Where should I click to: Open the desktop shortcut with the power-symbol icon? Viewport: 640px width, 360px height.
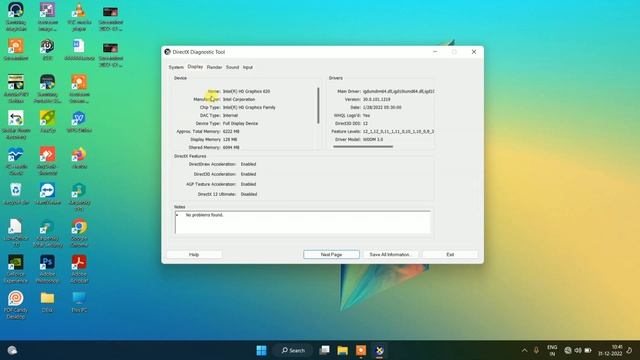[47, 50]
